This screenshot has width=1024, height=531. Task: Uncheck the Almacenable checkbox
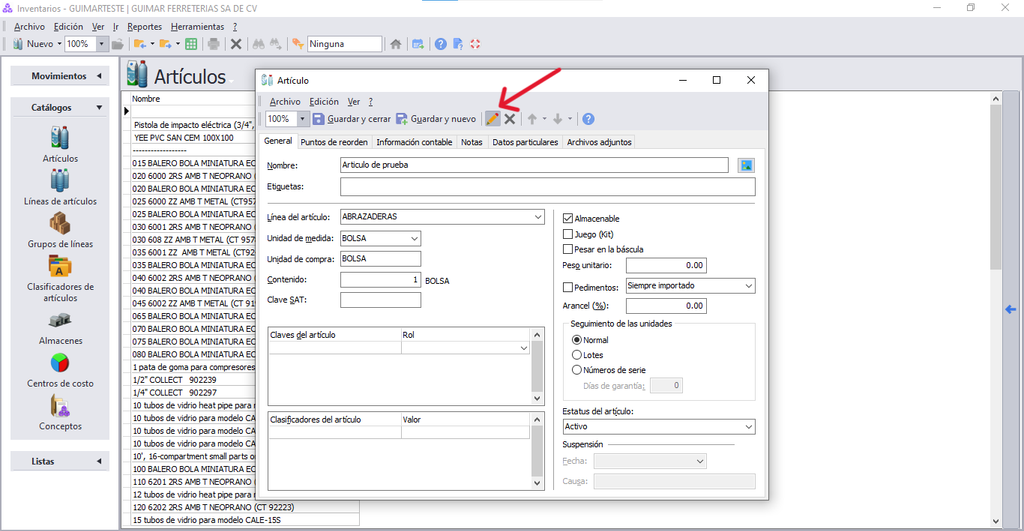[568, 218]
